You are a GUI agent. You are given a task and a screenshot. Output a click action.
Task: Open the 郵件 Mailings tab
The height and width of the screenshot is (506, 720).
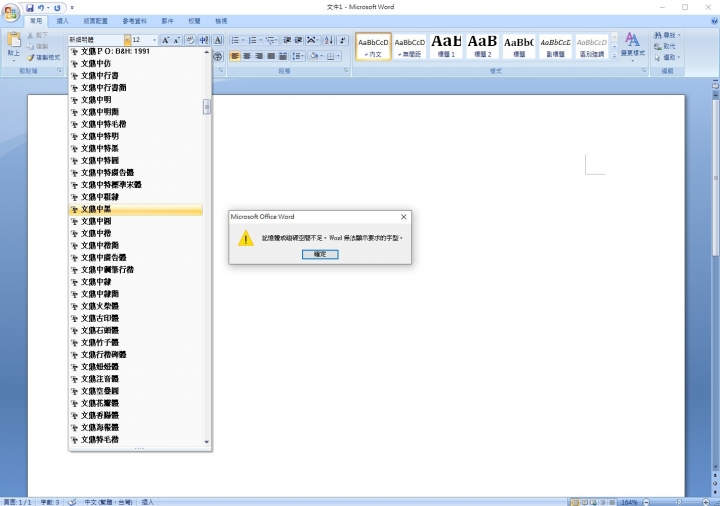168,21
